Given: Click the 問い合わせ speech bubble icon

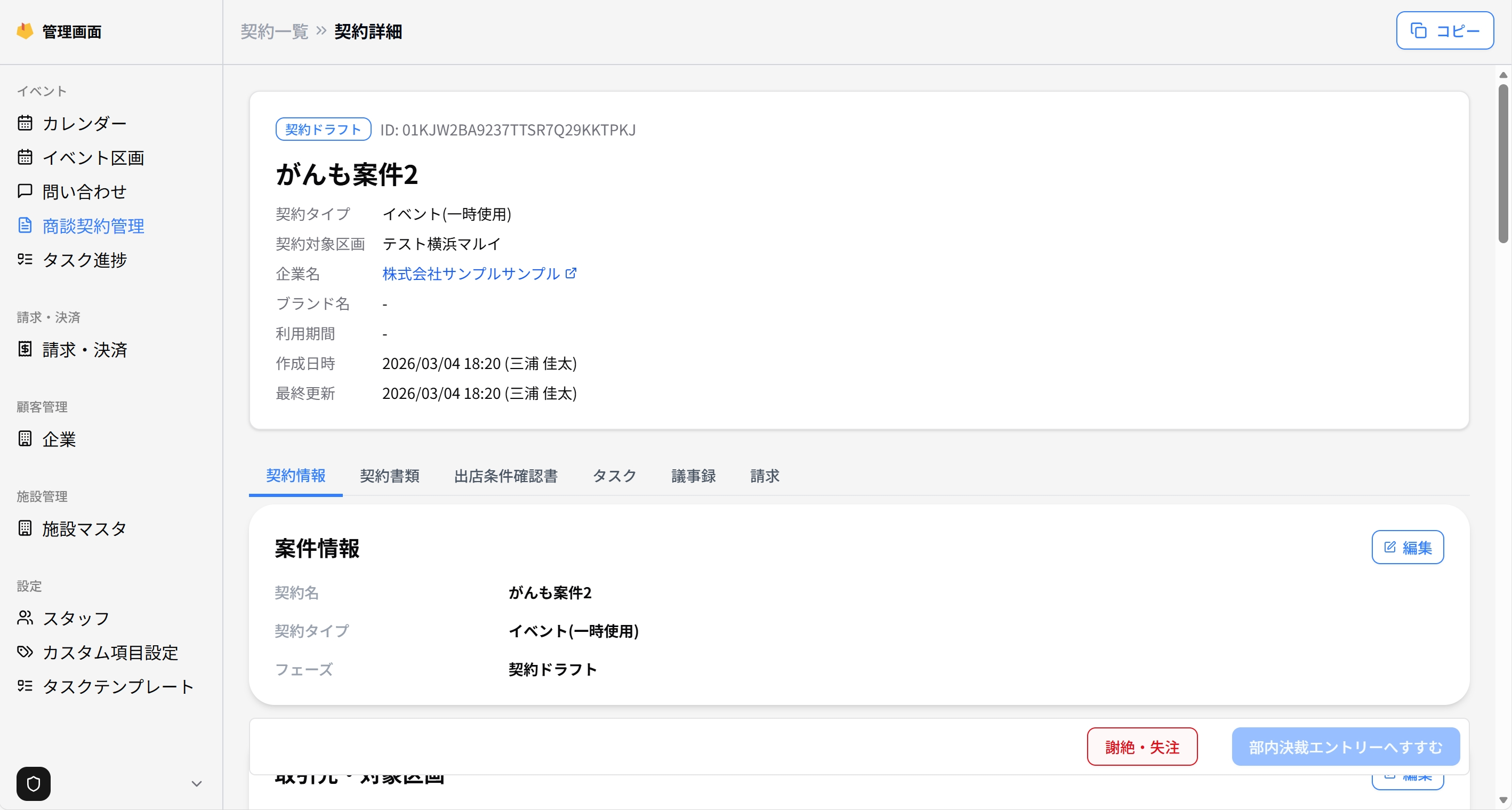Looking at the screenshot, I should point(25,191).
